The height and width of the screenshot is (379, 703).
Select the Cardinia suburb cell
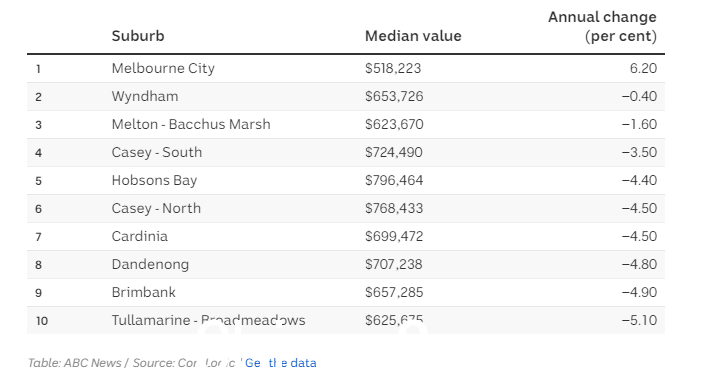click(139, 236)
